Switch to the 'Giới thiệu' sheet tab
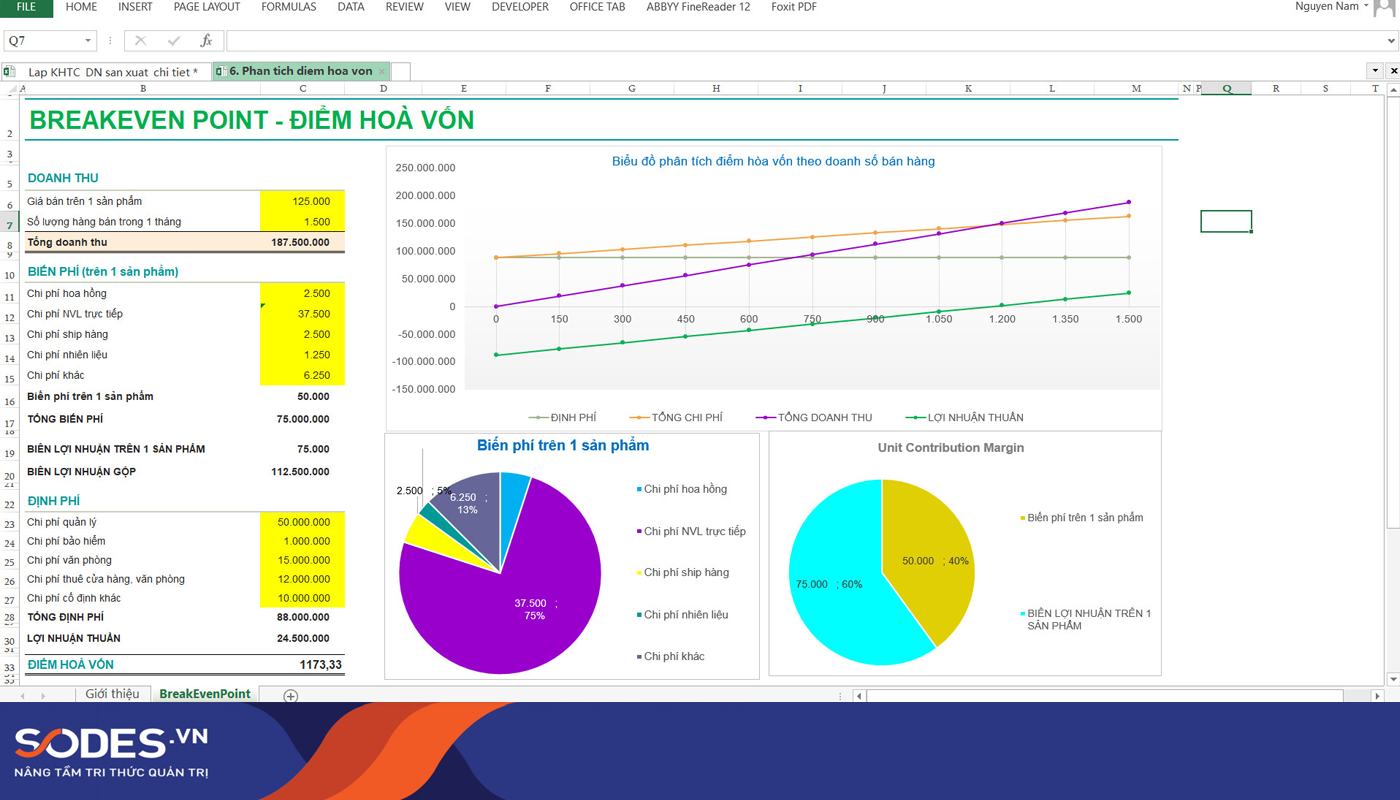Viewport: 1400px width, 800px height. pos(112,694)
